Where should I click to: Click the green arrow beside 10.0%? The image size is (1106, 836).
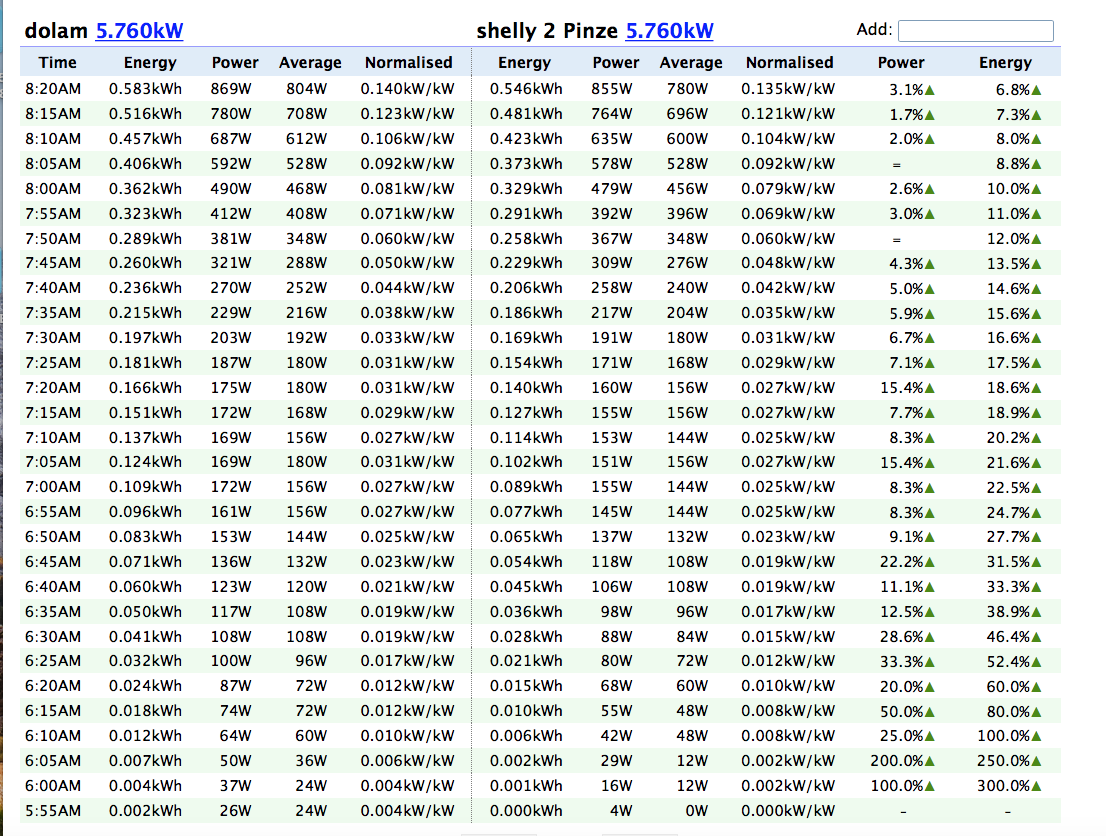point(1036,190)
